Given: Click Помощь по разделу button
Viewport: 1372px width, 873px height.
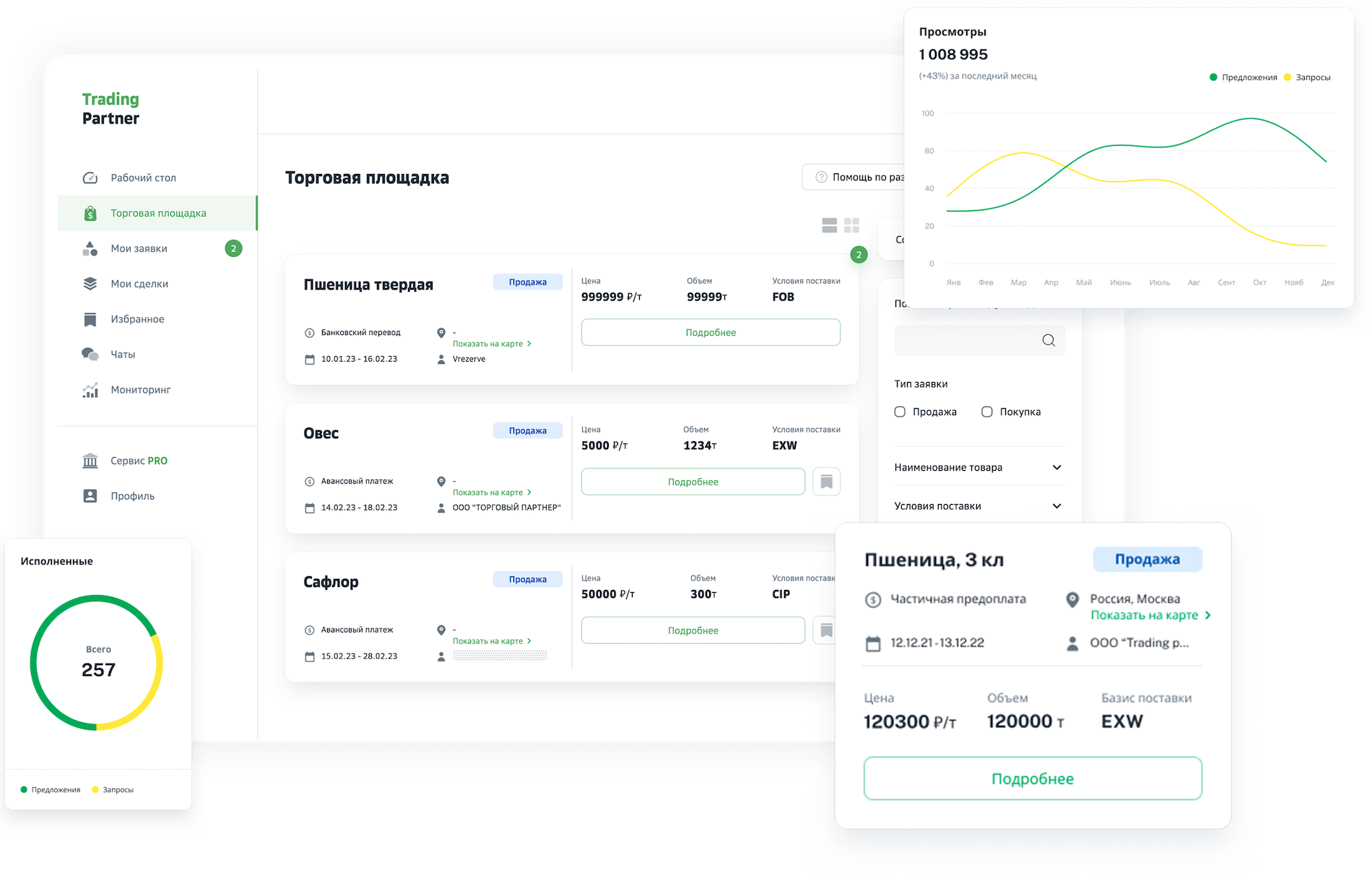Looking at the screenshot, I should pyautogui.click(x=854, y=177).
